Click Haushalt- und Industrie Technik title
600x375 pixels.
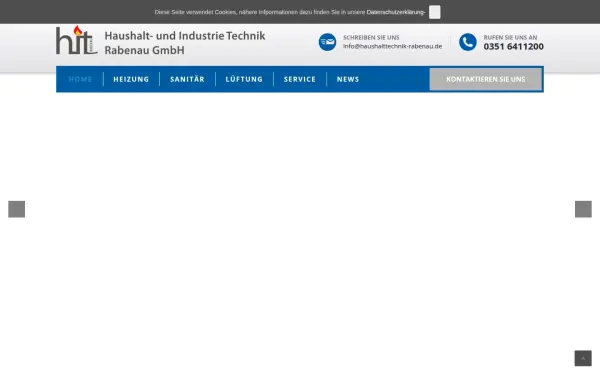[x=185, y=36]
